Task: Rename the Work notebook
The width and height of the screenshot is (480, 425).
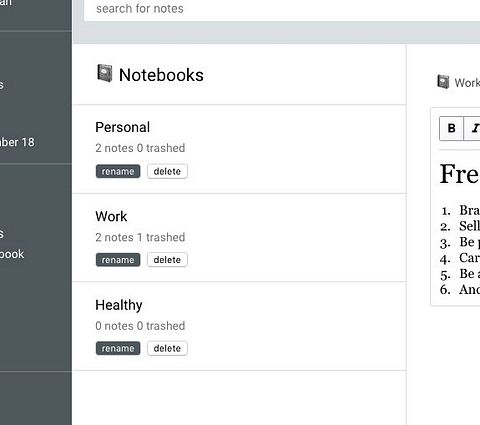Action: coord(118,260)
